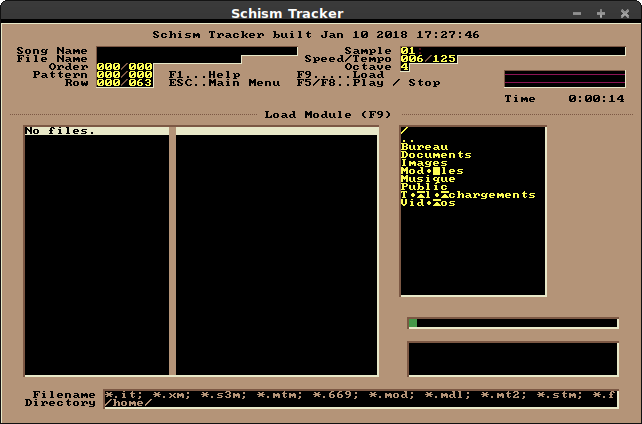Open the Documents directory

(x=436, y=155)
